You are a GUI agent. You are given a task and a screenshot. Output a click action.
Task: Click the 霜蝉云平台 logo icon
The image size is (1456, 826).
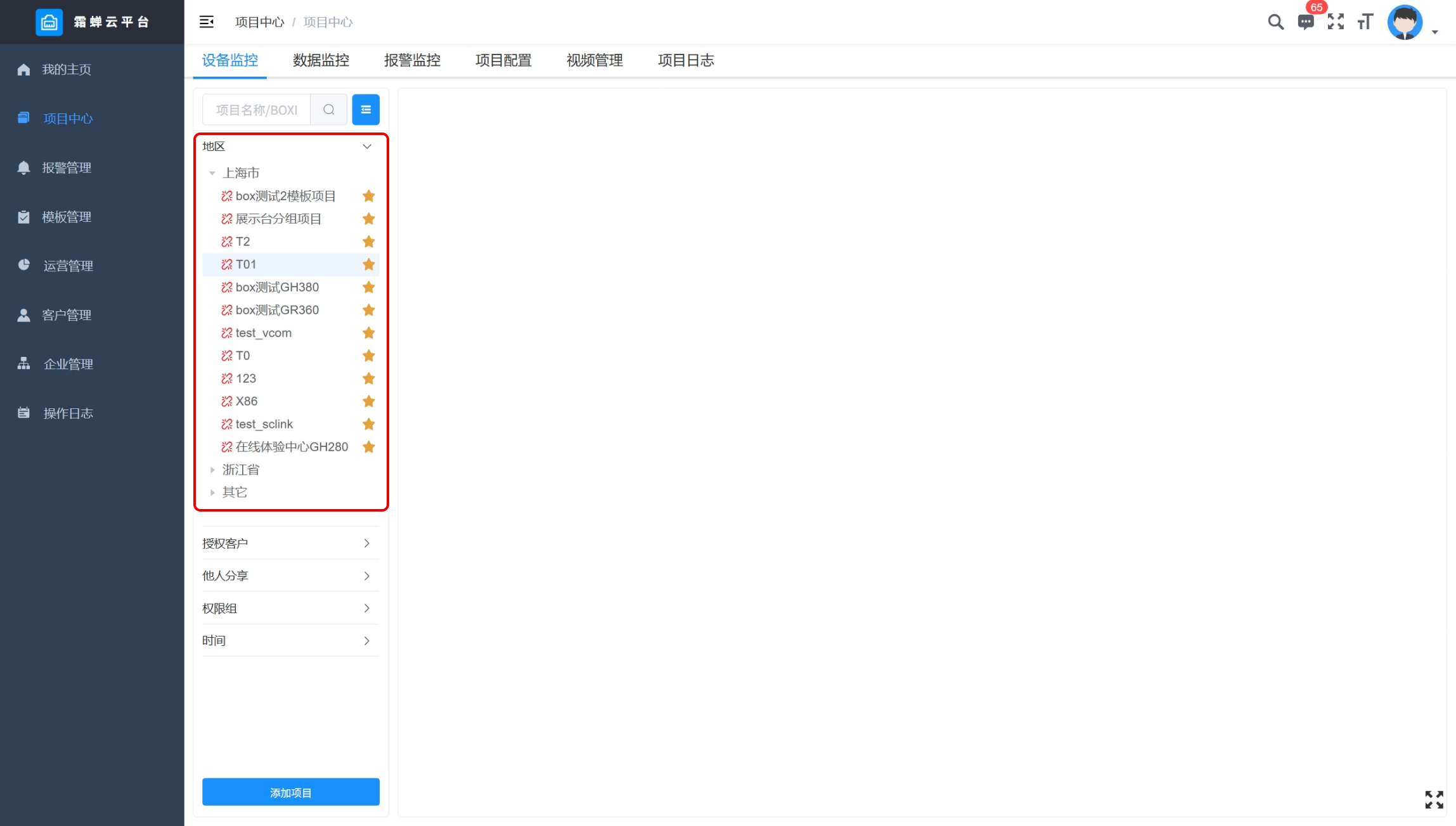point(49,22)
